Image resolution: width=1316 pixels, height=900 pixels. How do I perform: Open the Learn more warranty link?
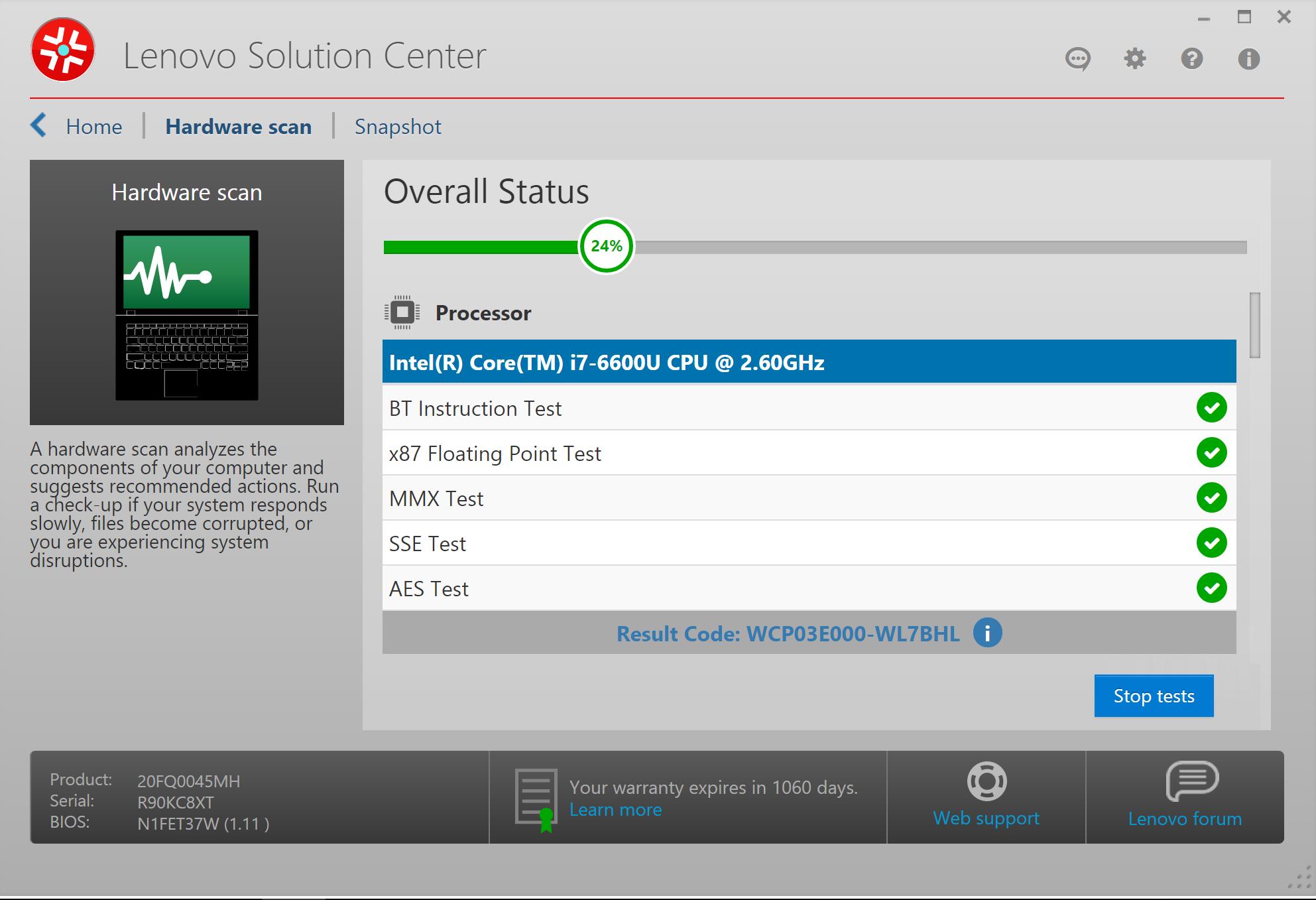[615, 810]
